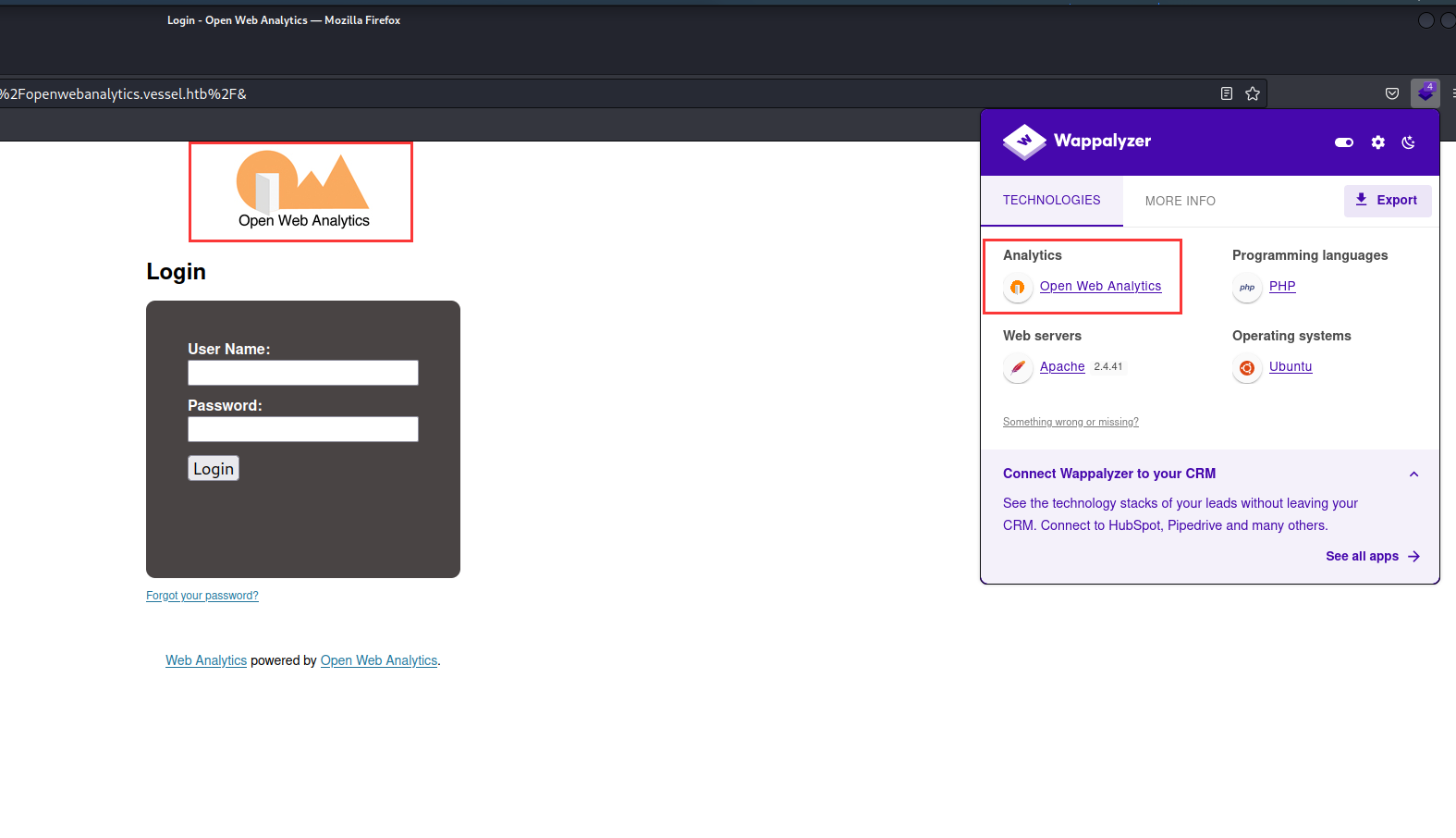Toggle the Wappalyzer enable switch

[x=1344, y=142]
